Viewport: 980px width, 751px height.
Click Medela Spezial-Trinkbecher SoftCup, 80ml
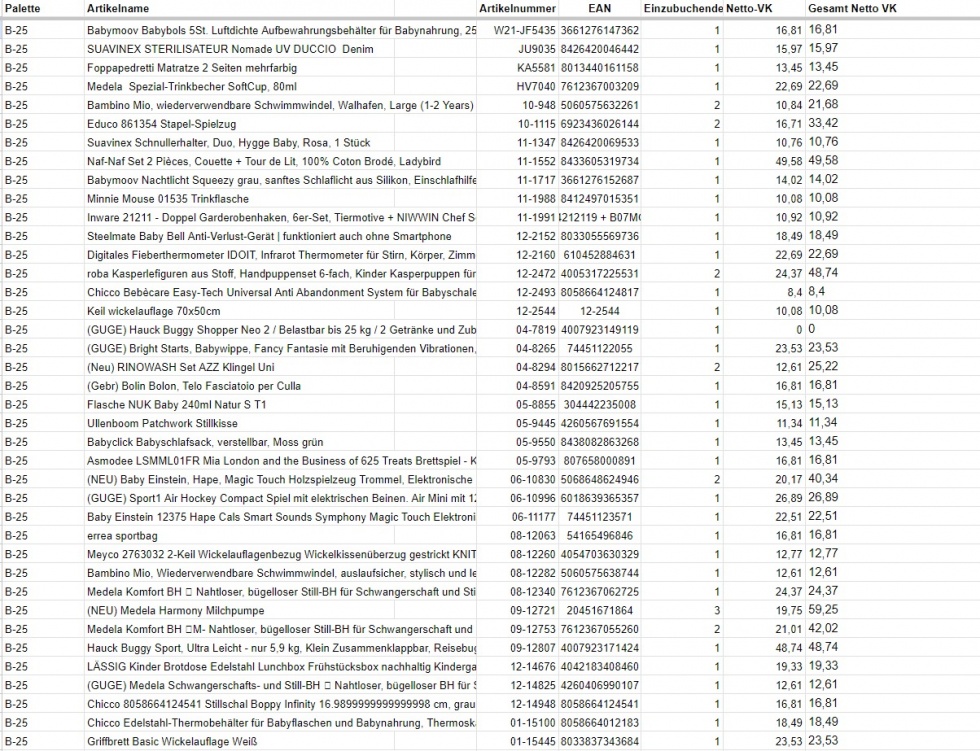click(192, 86)
